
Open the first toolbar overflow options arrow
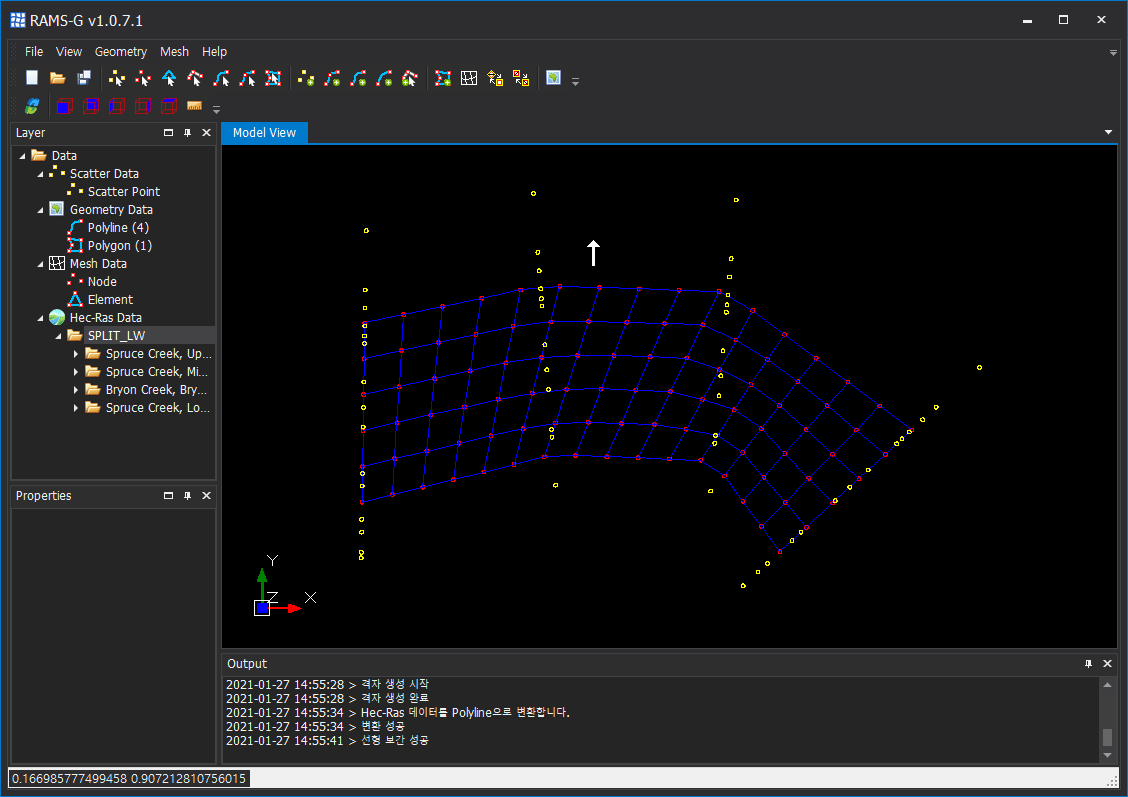click(576, 81)
